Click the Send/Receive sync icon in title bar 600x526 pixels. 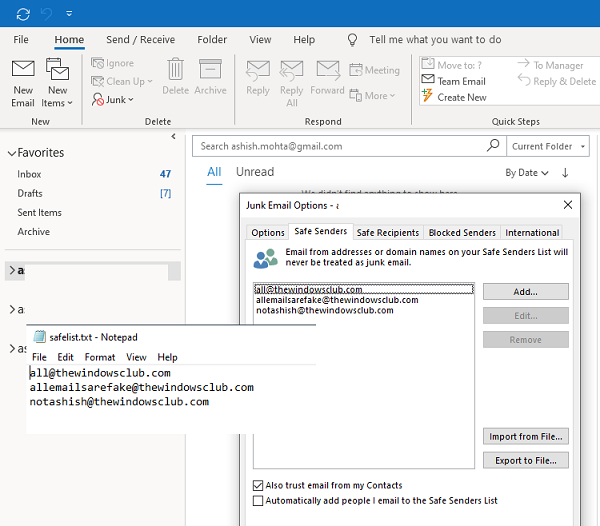(x=23, y=14)
